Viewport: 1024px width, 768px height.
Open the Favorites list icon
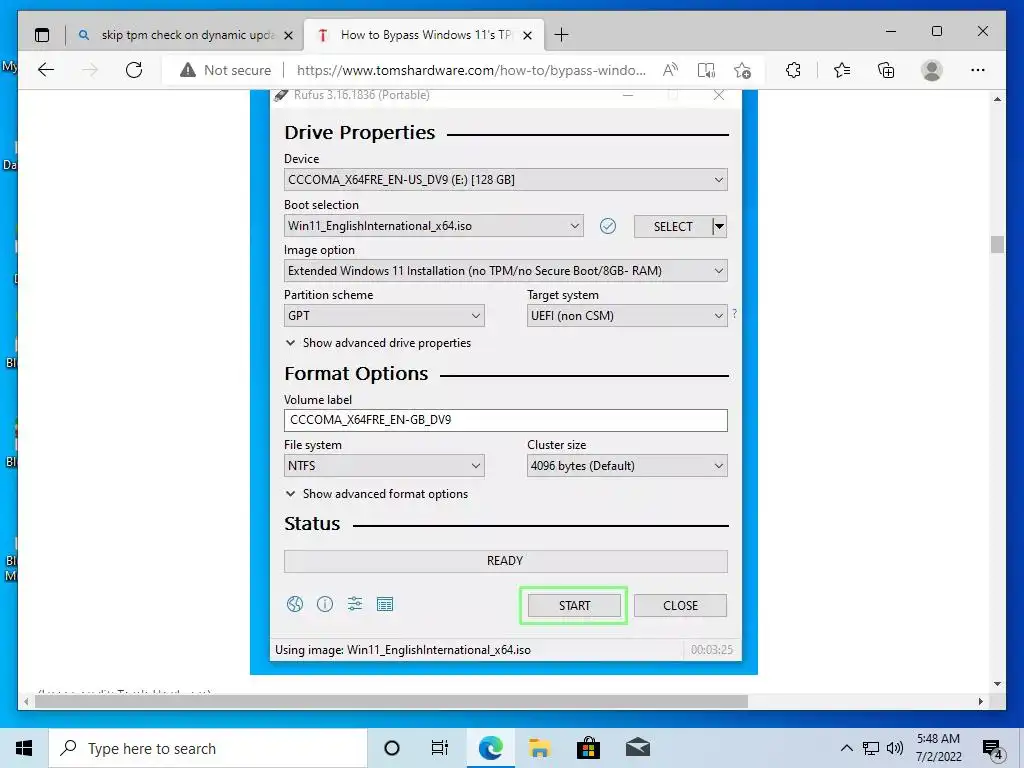(x=842, y=70)
